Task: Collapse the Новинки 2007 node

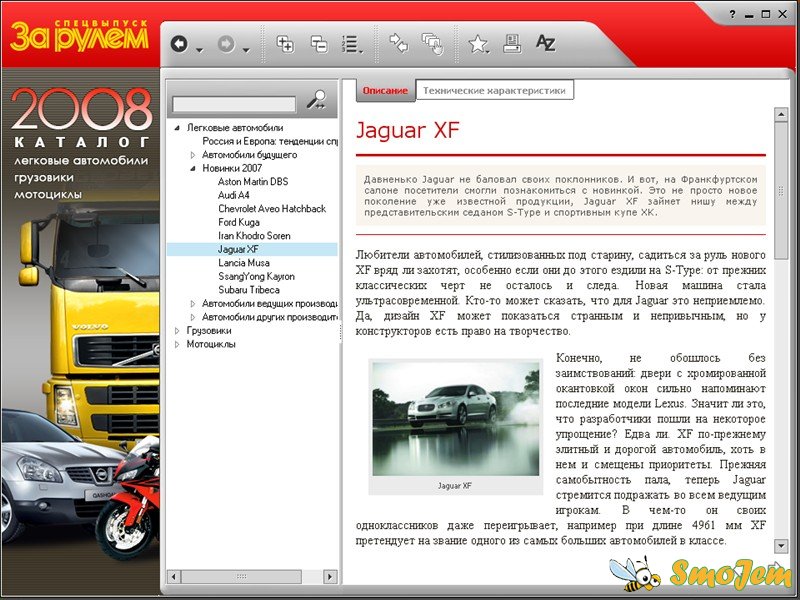Action: coord(193,168)
